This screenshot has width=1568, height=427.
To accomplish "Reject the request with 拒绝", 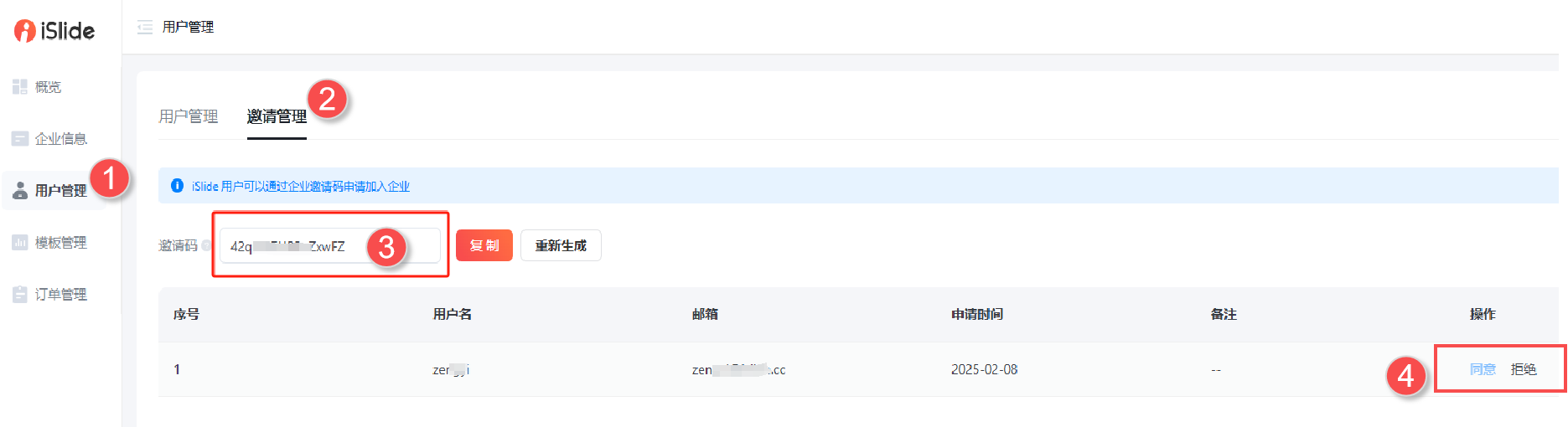I will (1524, 369).
